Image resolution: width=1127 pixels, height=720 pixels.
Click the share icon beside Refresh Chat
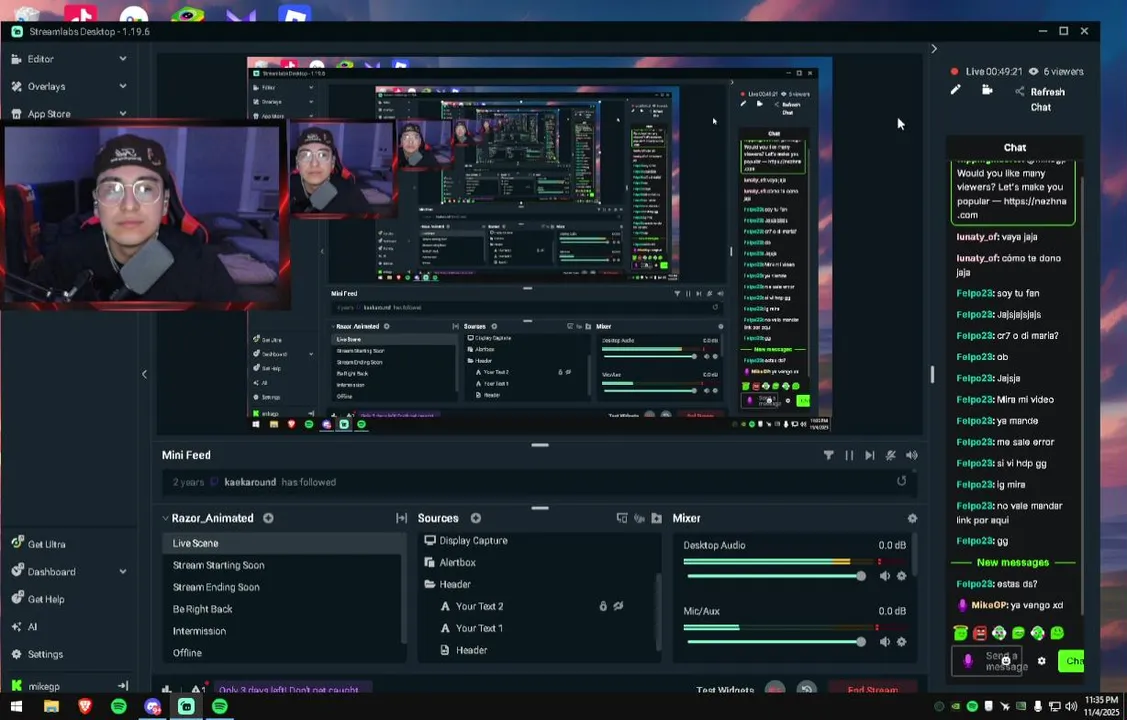click(1019, 91)
